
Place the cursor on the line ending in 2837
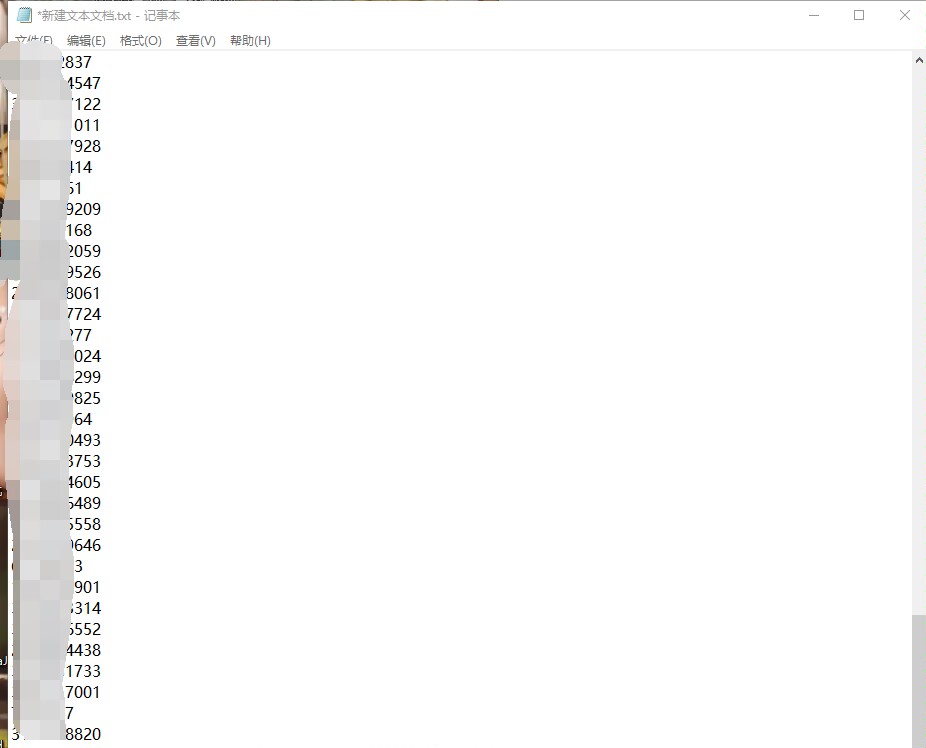[x=78, y=62]
